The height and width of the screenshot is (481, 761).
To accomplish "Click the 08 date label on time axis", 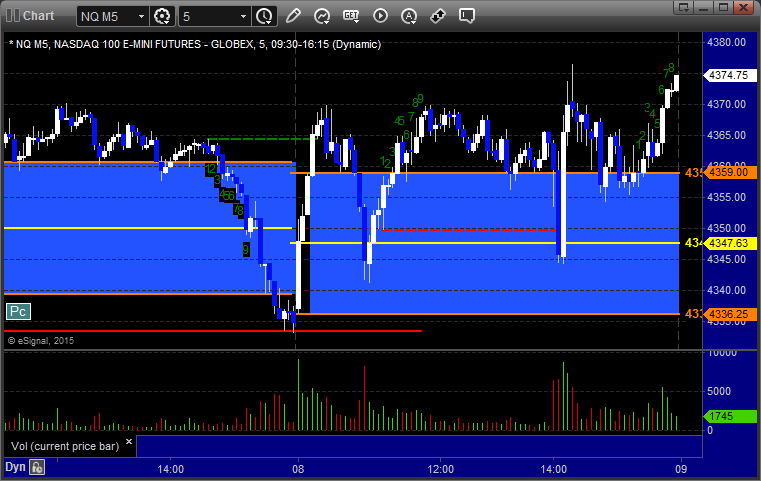I will [298, 469].
